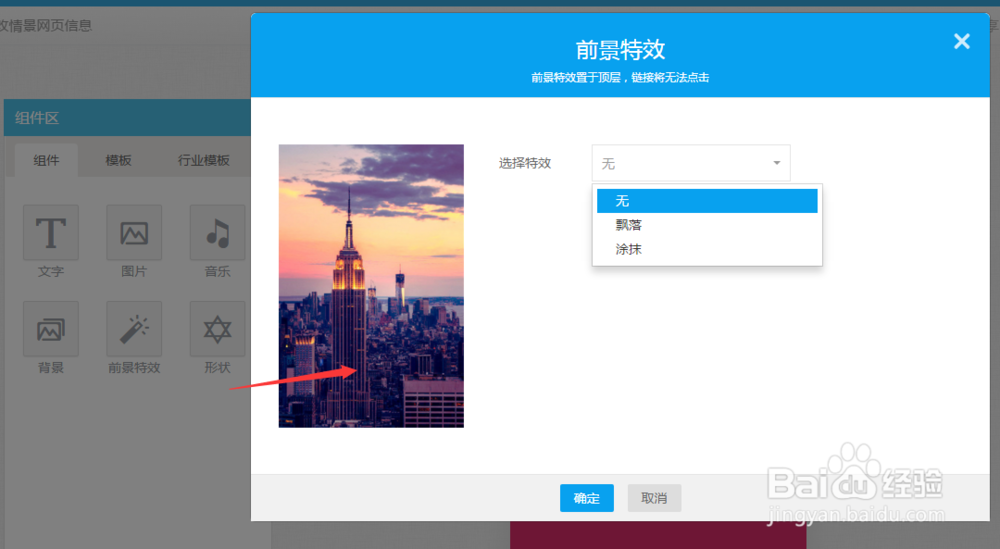Select the 背景 background component icon

51,329
